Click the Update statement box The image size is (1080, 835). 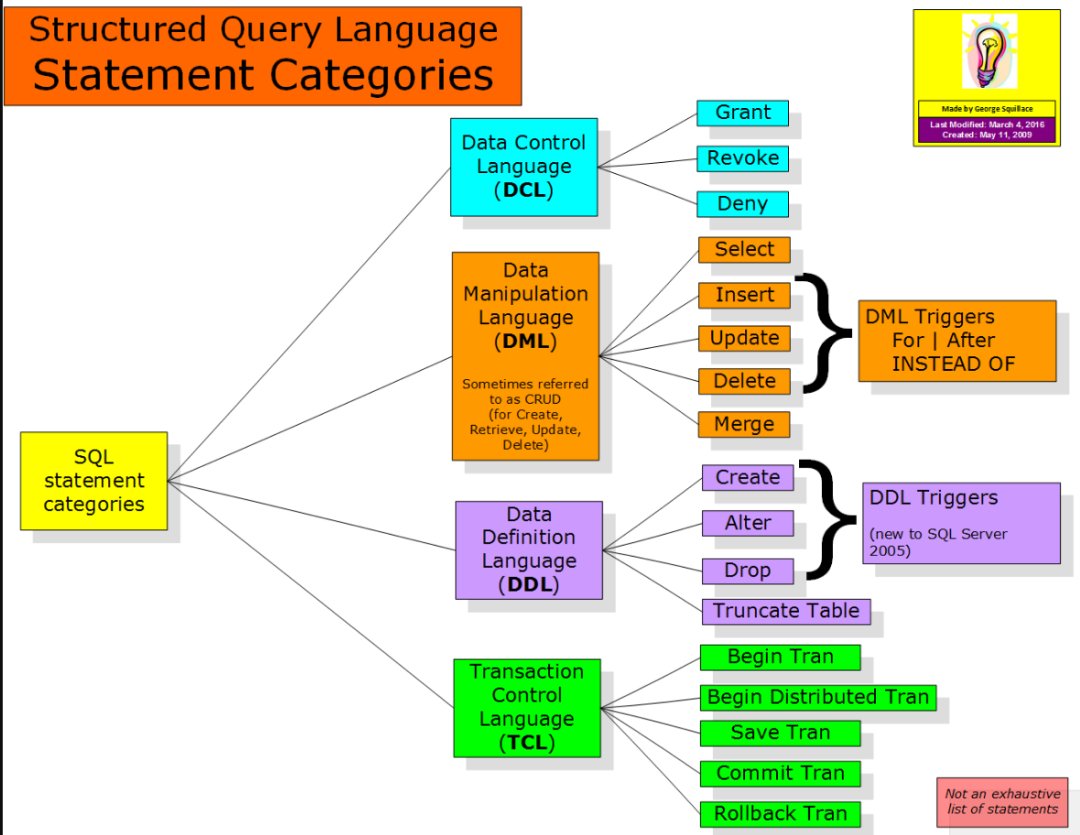tap(744, 338)
